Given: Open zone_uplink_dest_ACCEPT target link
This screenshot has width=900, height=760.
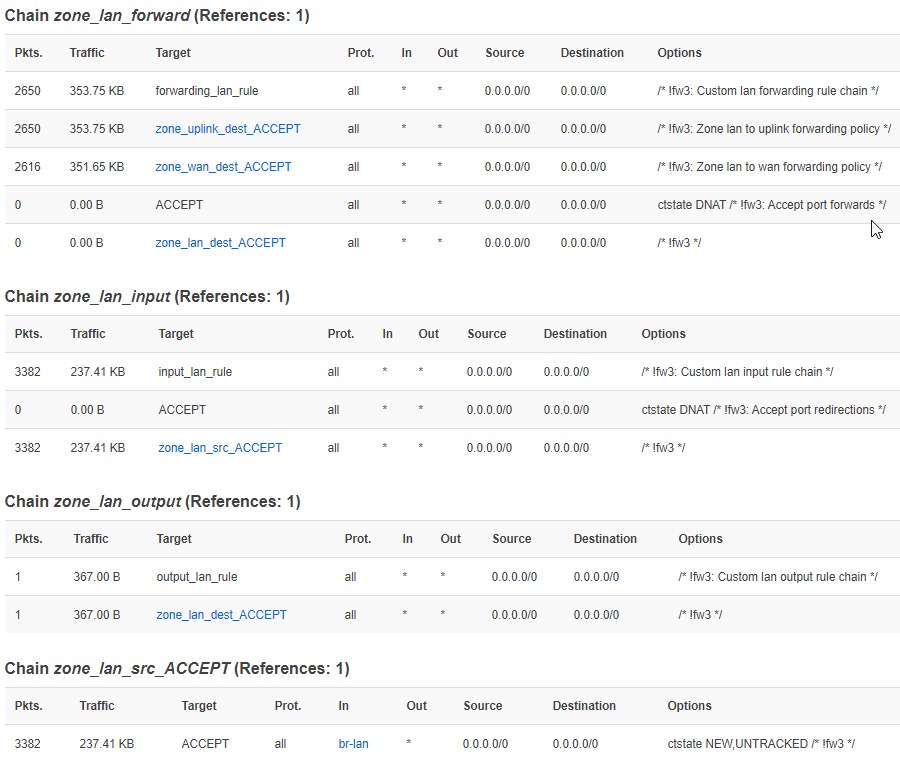Looking at the screenshot, I should click(228, 129).
